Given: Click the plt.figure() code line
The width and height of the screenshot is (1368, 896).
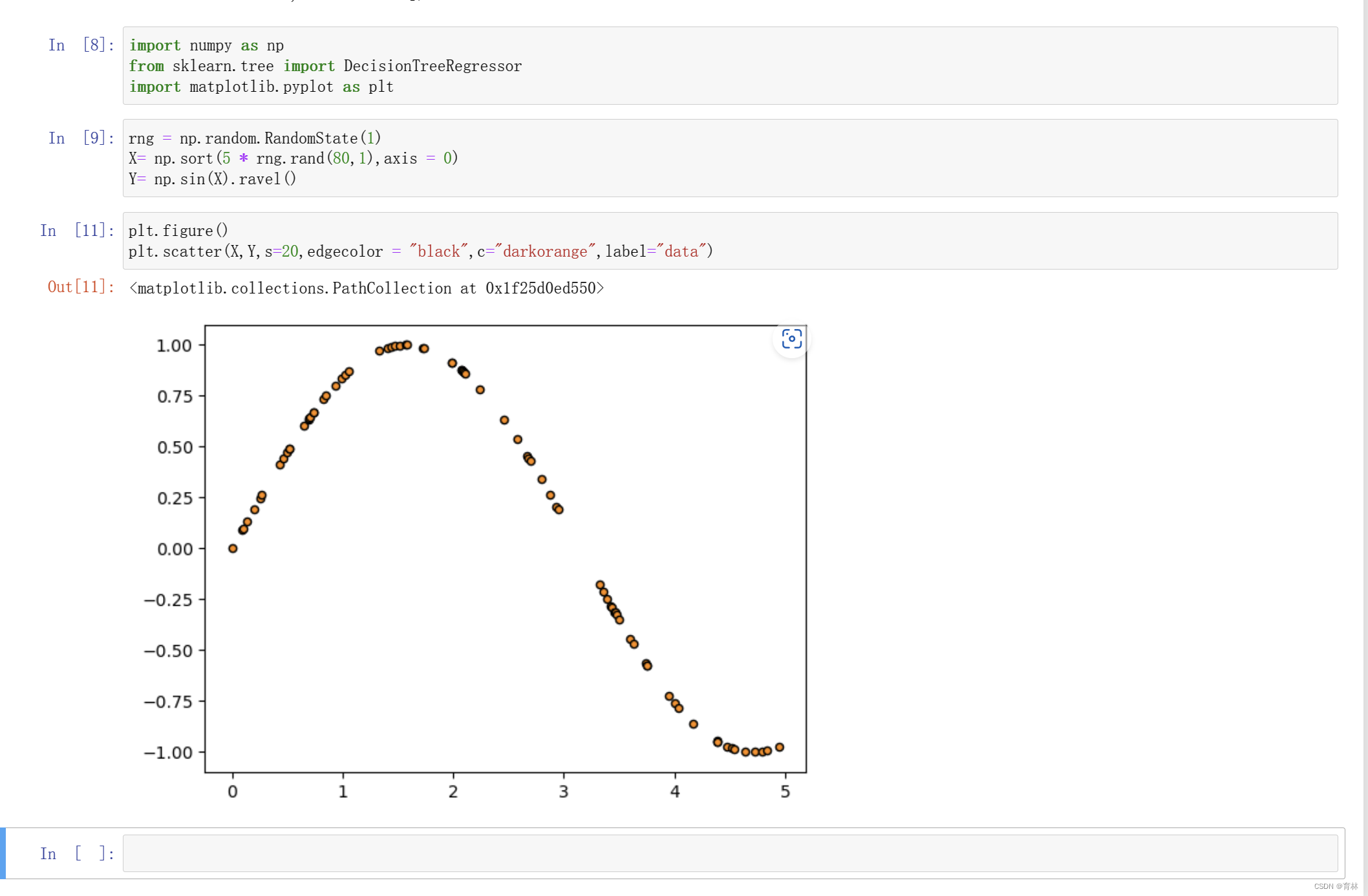Looking at the screenshot, I should point(178,231).
